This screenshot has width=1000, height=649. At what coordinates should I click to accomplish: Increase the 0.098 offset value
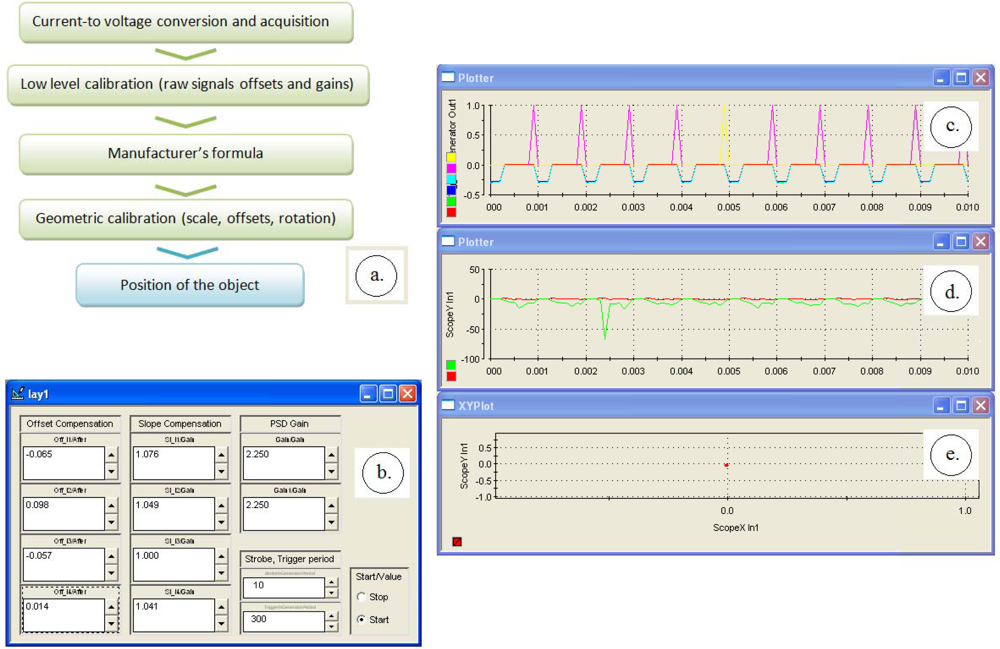(x=112, y=506)
